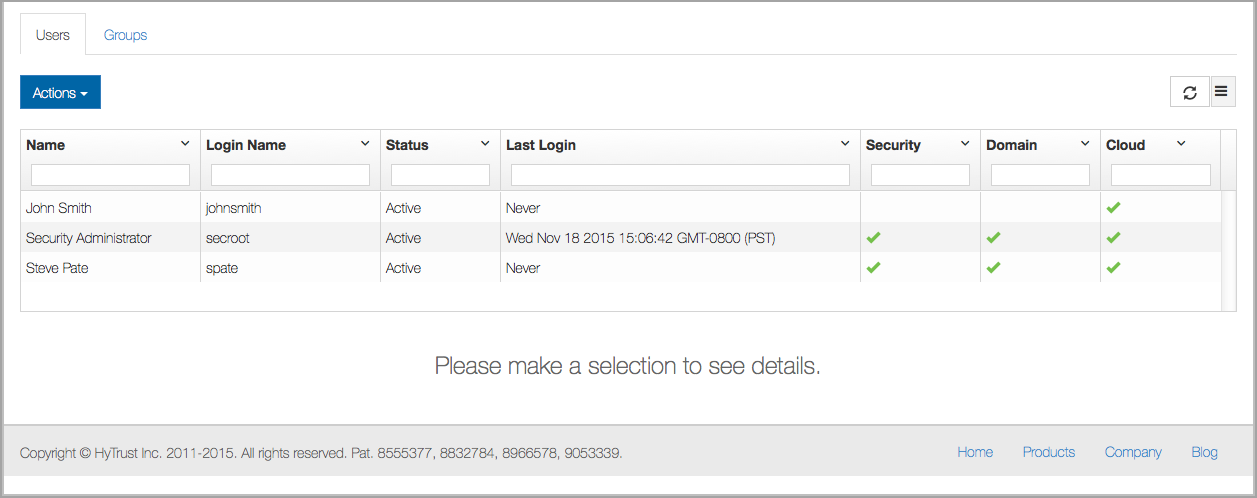This screenshot has height=498, width=1257.
Task: Switch to the Groups tab
Action: pyautogui.click(x=125, y=35)
